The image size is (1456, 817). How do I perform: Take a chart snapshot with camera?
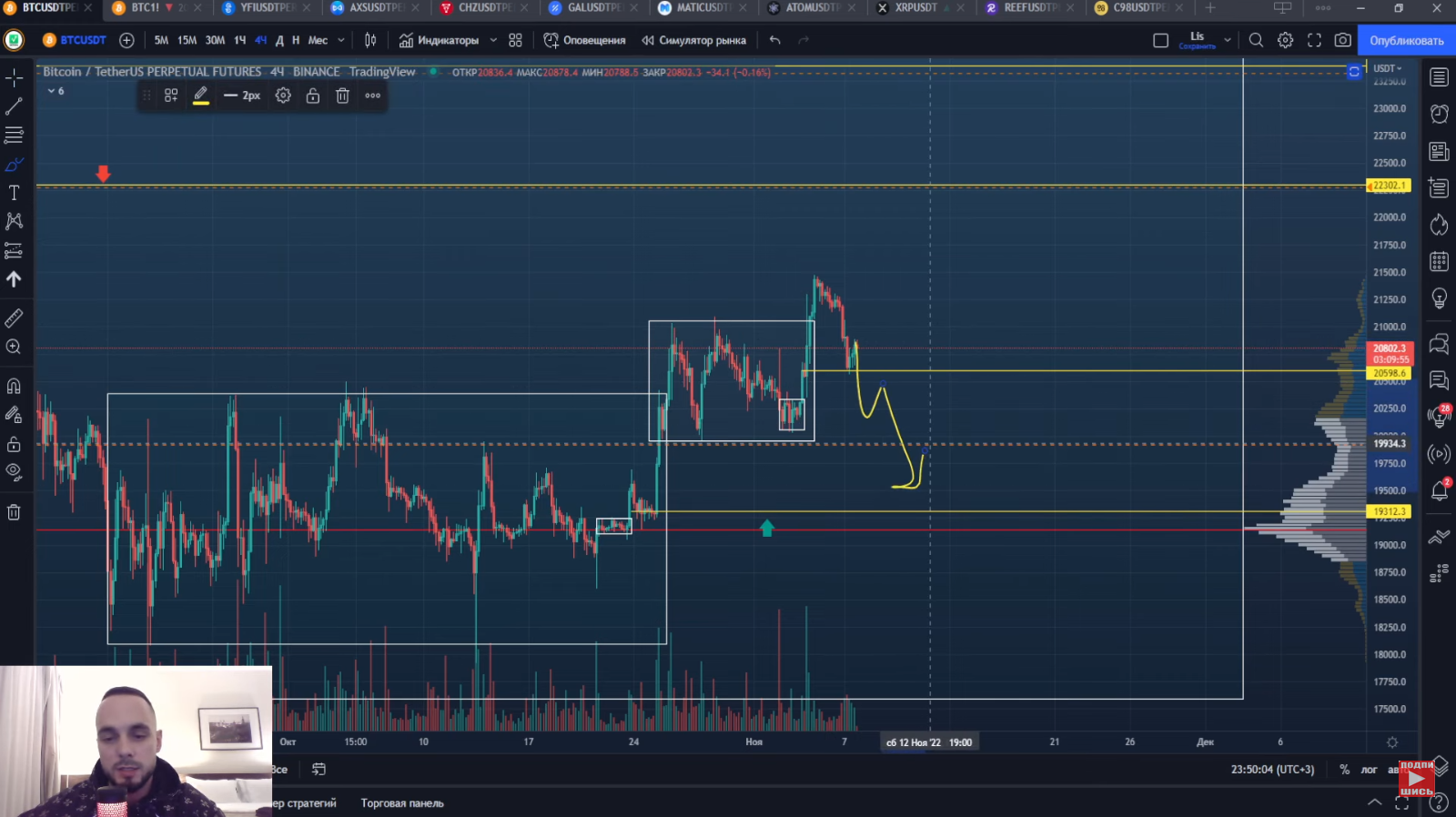click(1342, 40)
